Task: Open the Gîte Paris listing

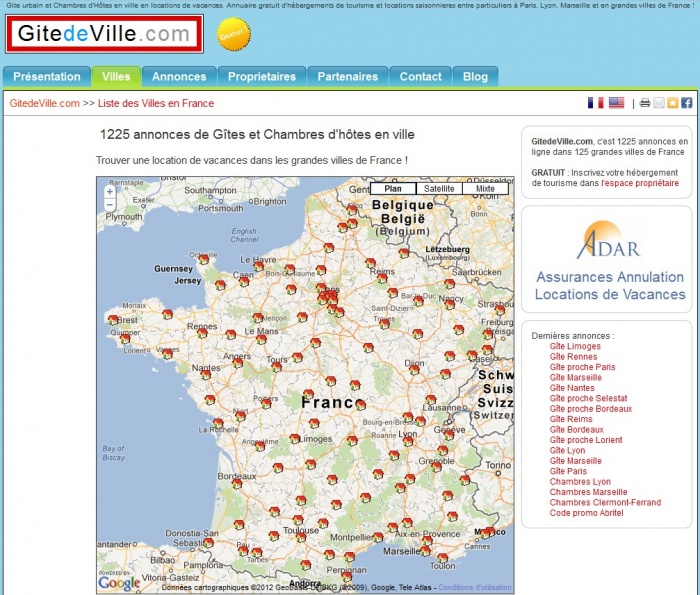Action: [x=568, y=471]
